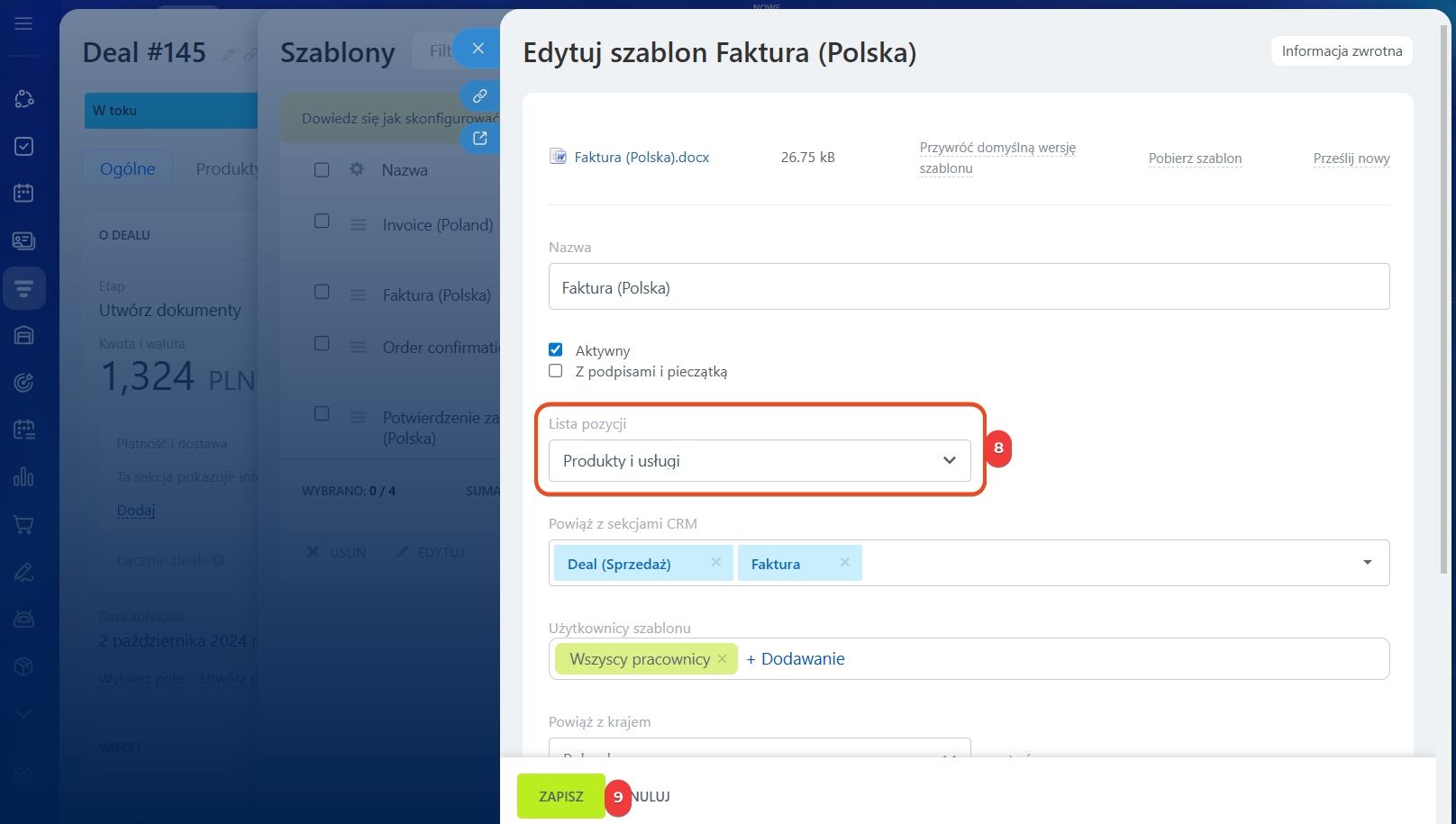This screenshot has width=1456, height=824.
Task: Open the collaboration circles icon in the left sidebar
Action: click(24, 99)
